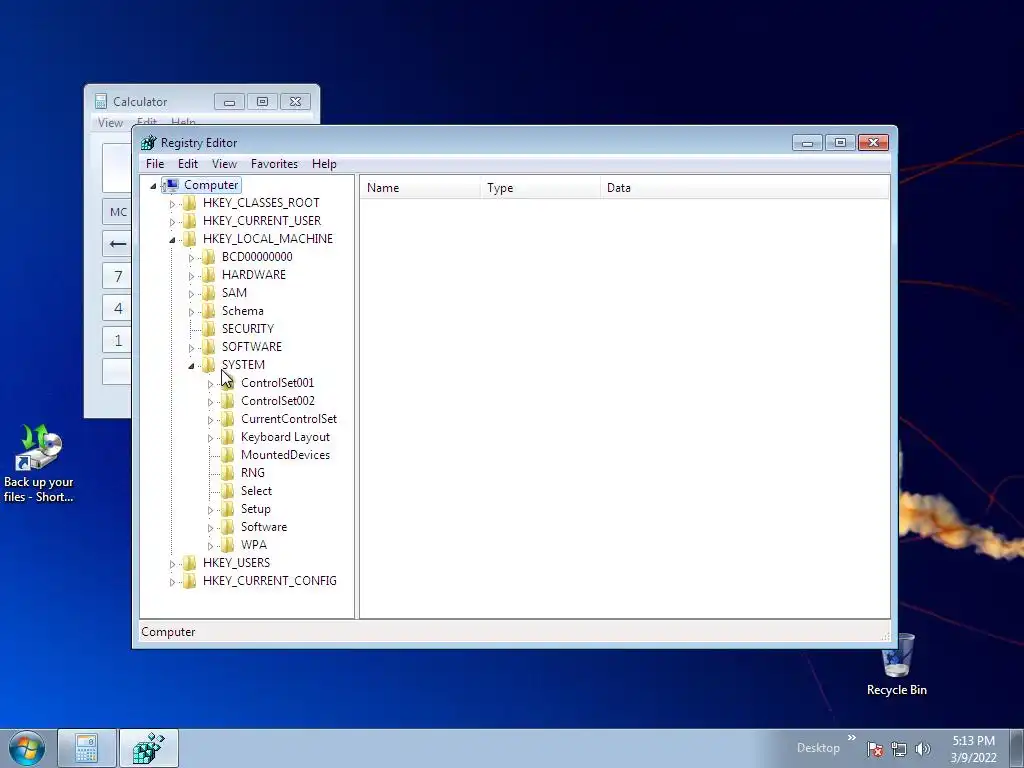This screenshot has width=1024, height=768.
Task: Click the SAM folder icon
Action: [x=208, y=293]
